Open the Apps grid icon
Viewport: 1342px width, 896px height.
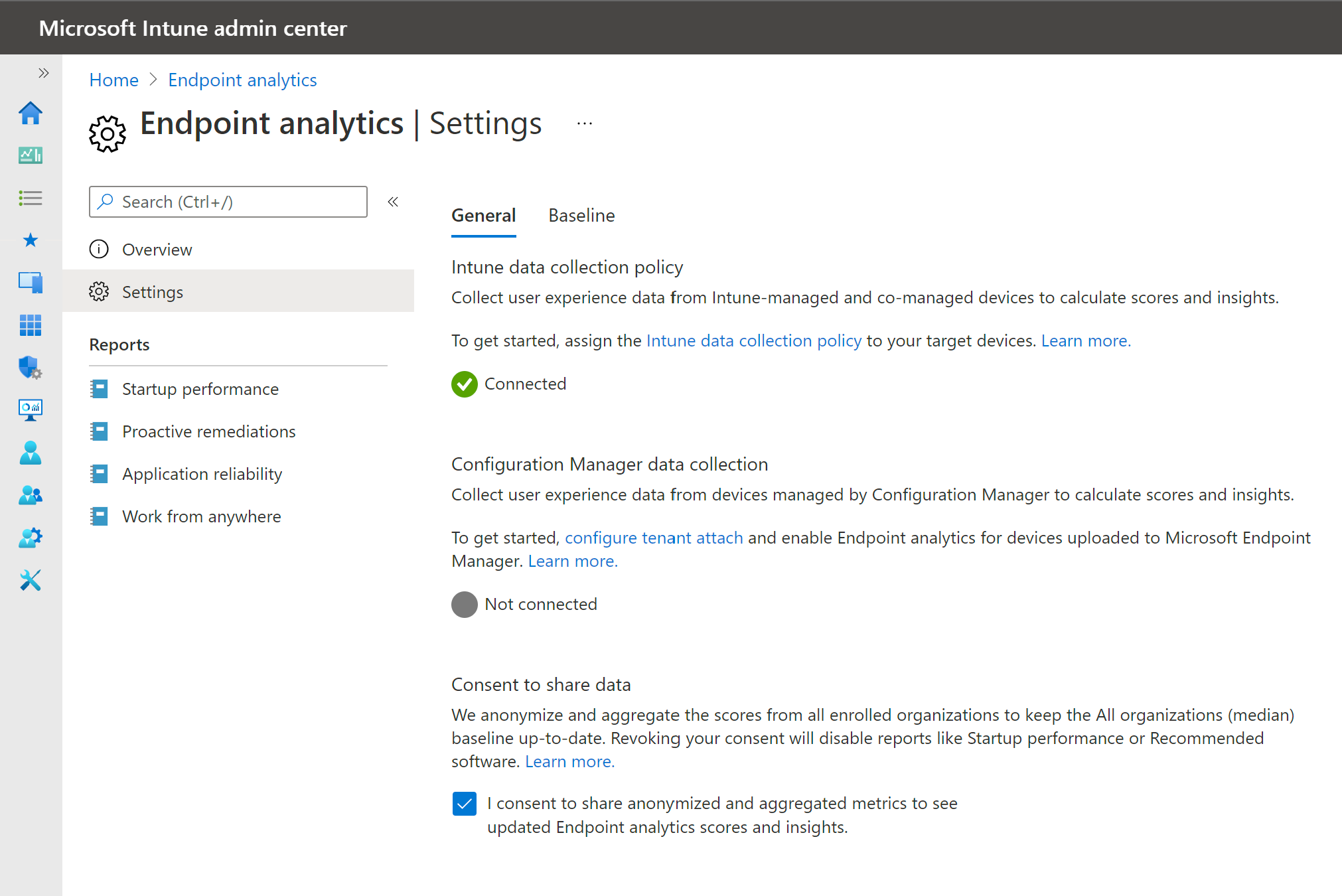31,325
